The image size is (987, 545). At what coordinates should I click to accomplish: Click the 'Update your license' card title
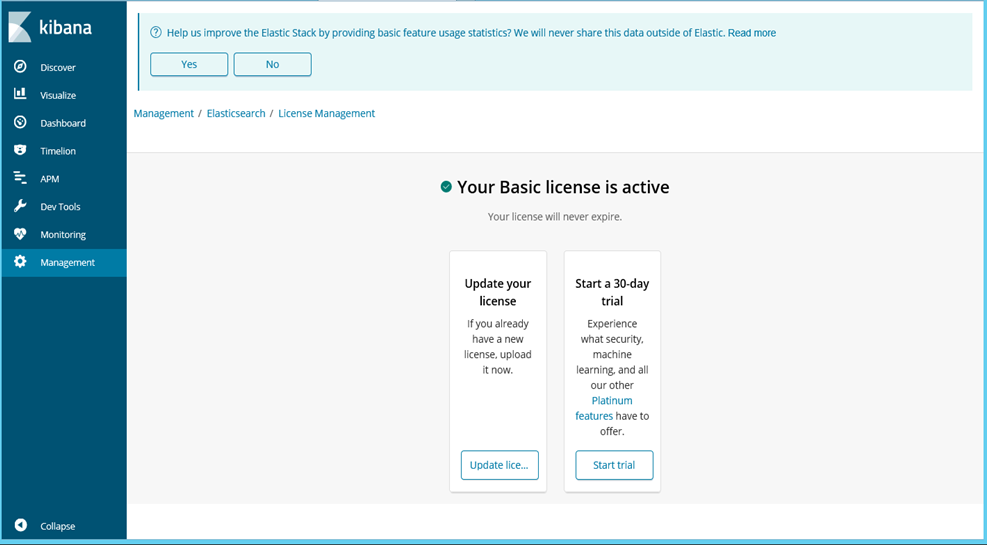tap(498, 292)
